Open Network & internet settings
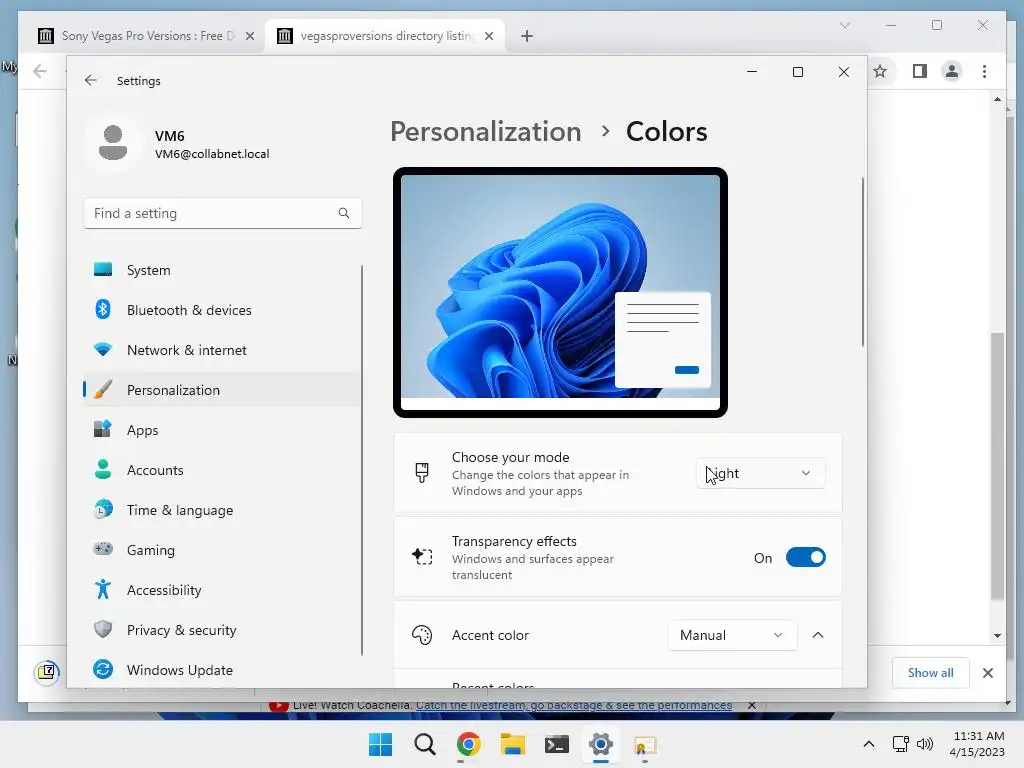The width and height of the screenshot is (1024, 768). [222, 350]
